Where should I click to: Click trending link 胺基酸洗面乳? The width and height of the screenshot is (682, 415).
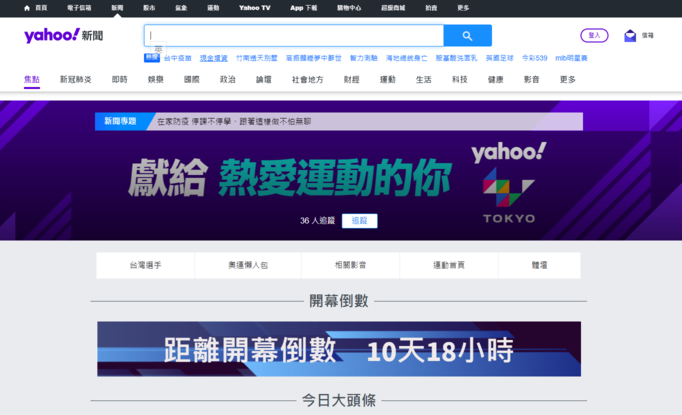click(x=457, y=58)
